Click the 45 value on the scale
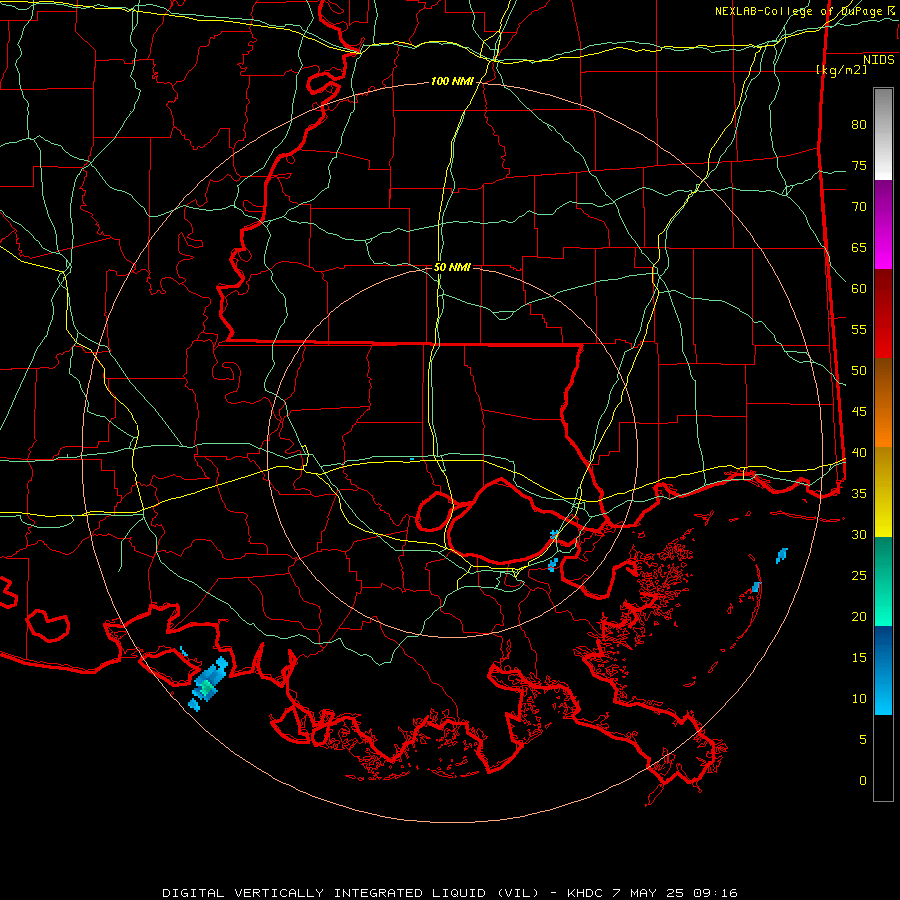Viewport: 900px width, 900px height. click(859, 412)
